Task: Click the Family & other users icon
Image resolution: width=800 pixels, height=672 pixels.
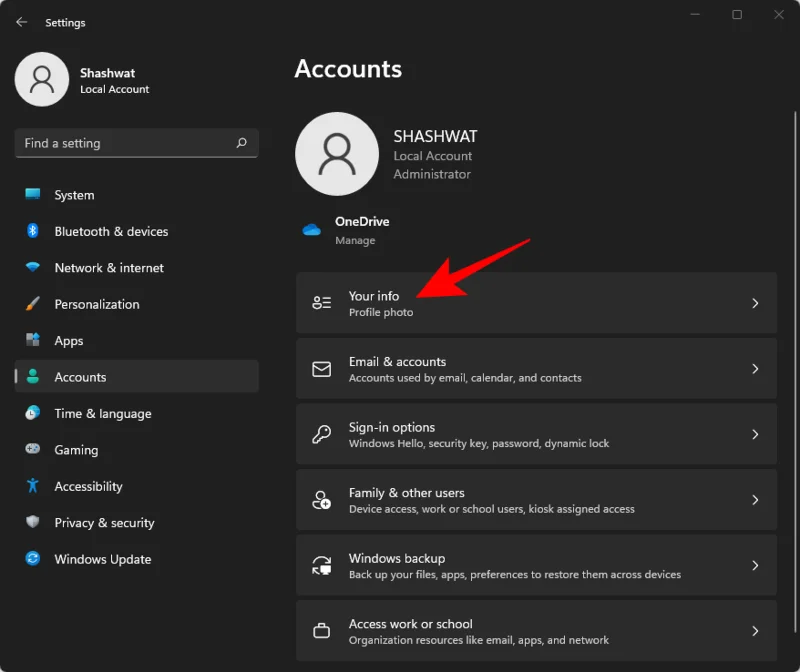Action: point(321,500)
